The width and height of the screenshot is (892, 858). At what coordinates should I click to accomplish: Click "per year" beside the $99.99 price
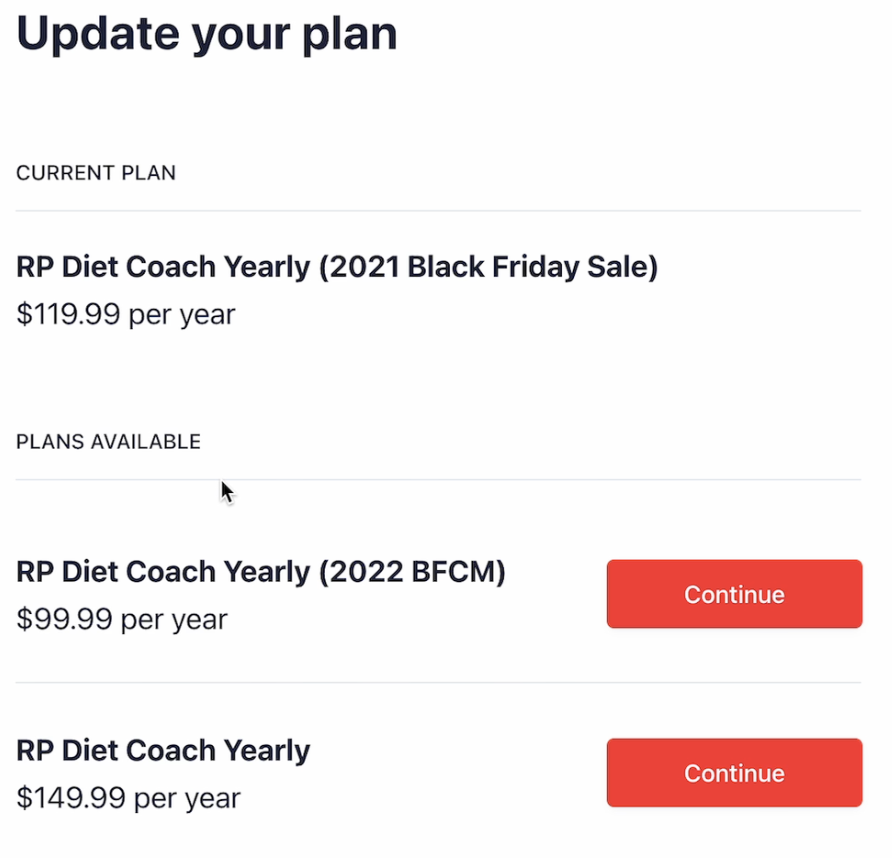click(174, 619)
